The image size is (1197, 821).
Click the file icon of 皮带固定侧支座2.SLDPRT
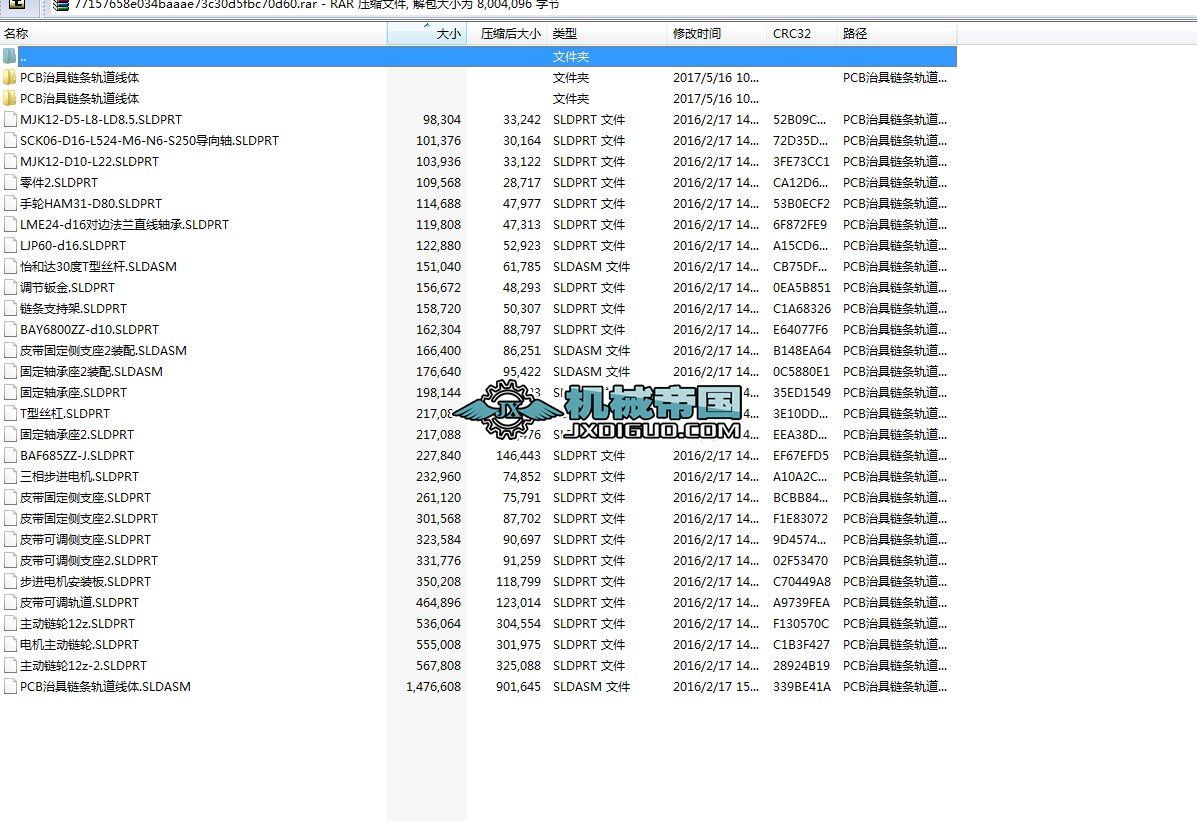[x=10, y=519]
